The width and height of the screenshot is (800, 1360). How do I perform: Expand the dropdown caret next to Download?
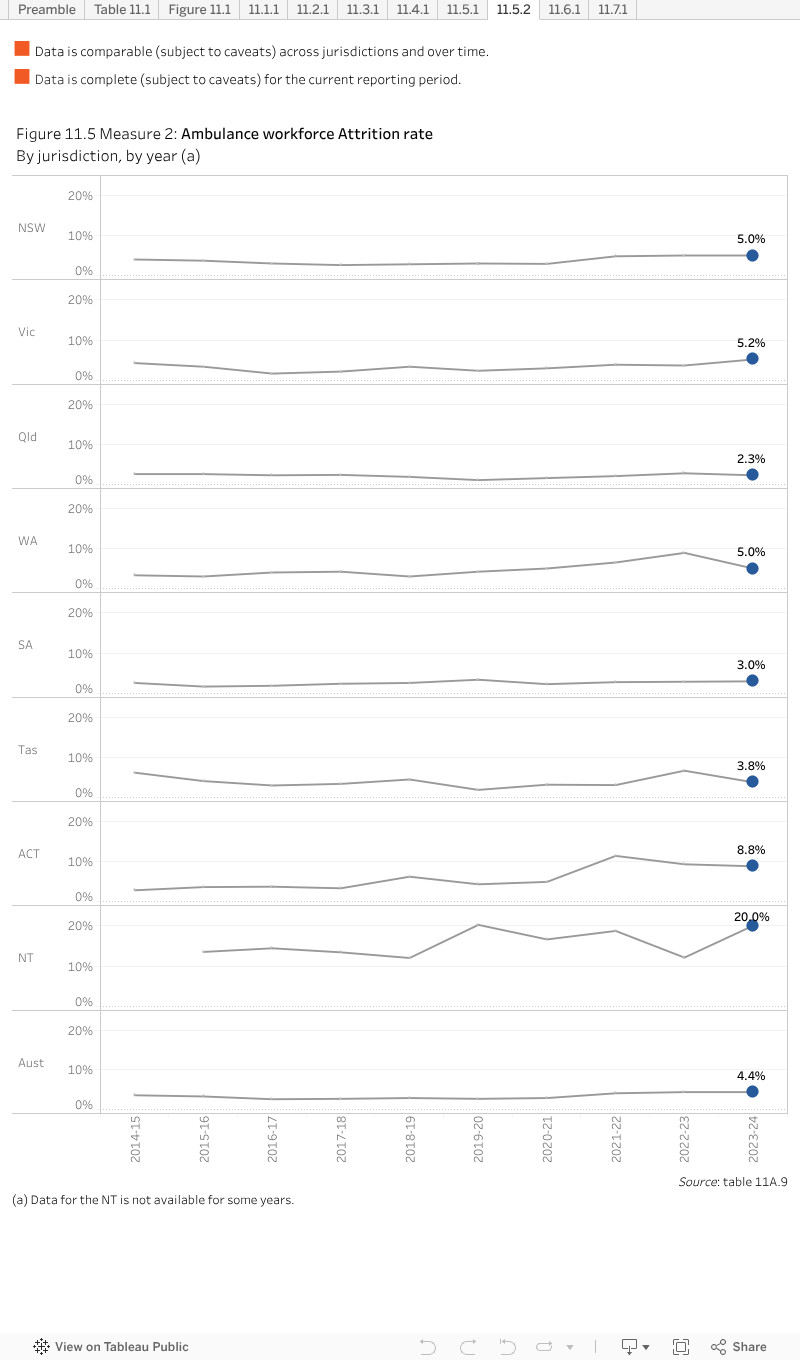[646, 1346]
